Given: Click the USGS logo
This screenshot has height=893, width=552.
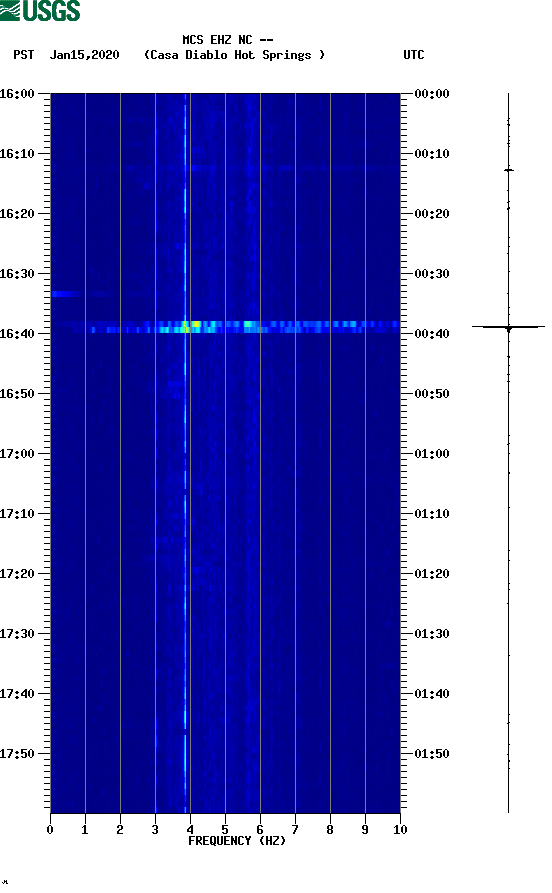Looking at the screenshot, I should pyautogui.click(x=40, y=10).
